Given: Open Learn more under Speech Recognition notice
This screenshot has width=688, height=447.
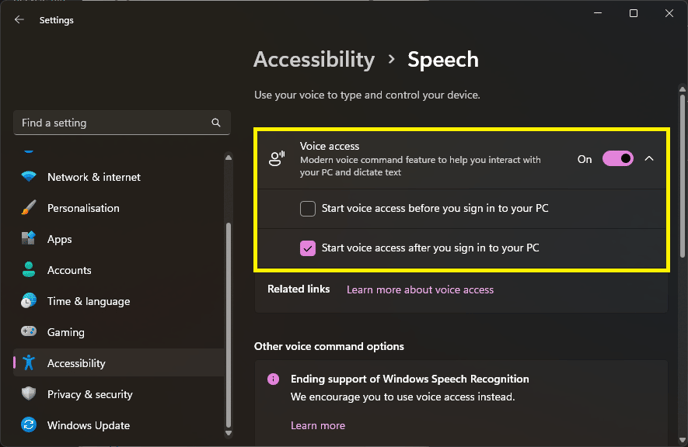Looking at the screenshot, I should coord(318,426).
